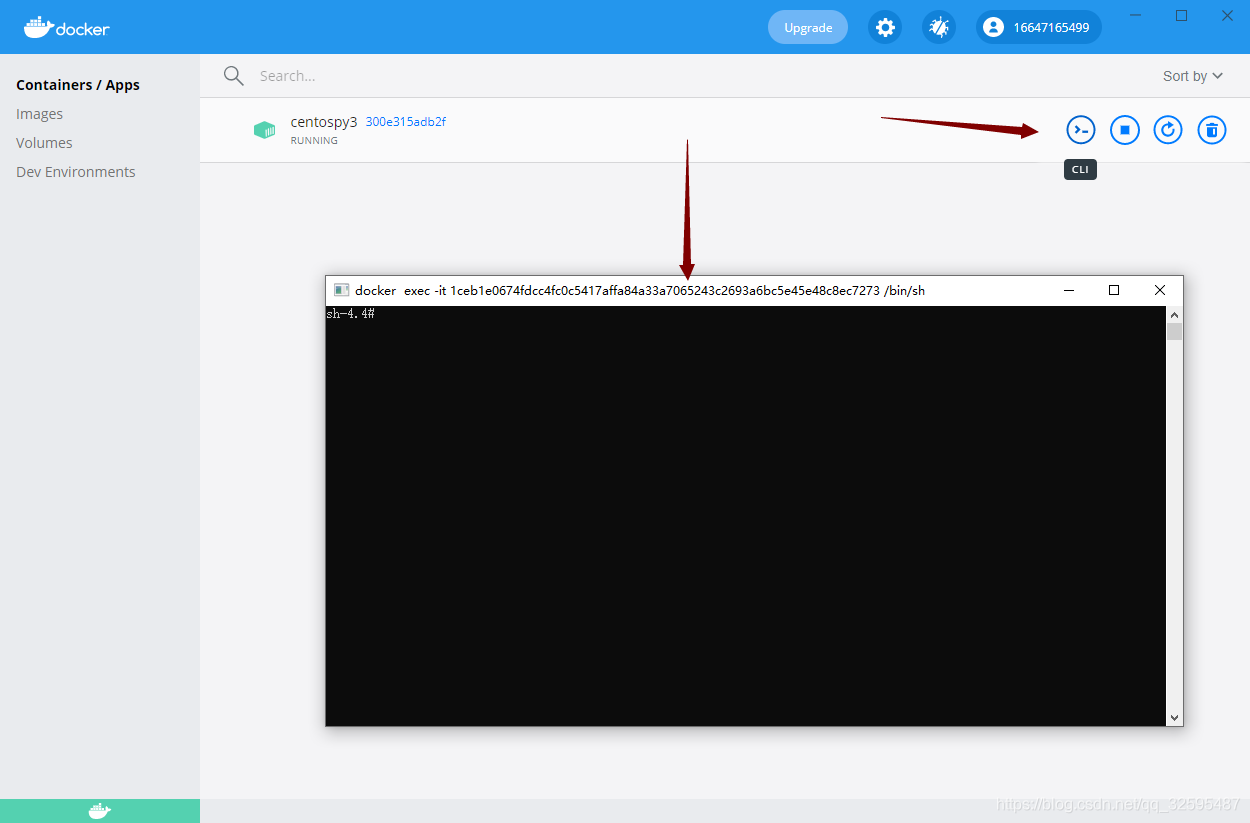
Task: Open Docker settings gear
Action: click(x=885, y=27)
